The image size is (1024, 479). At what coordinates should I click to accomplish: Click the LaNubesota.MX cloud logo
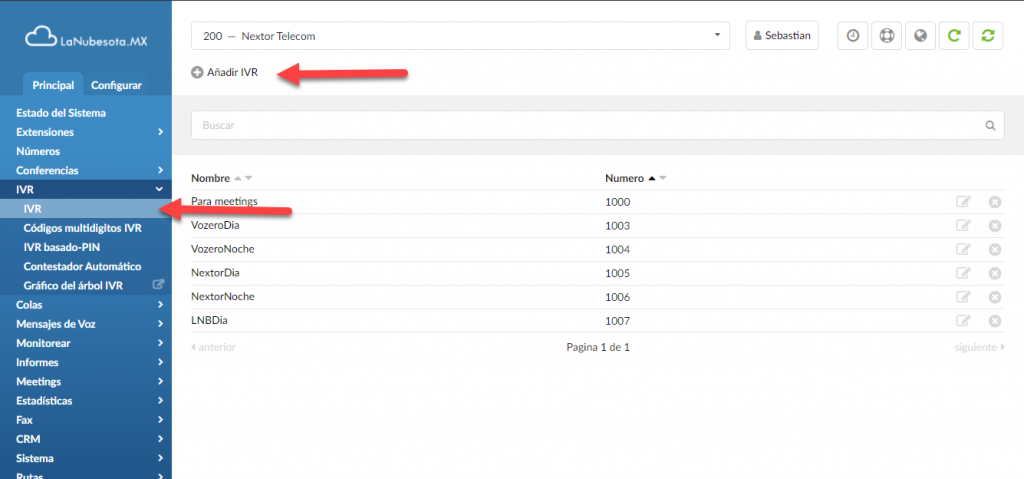tap(86, 37)
